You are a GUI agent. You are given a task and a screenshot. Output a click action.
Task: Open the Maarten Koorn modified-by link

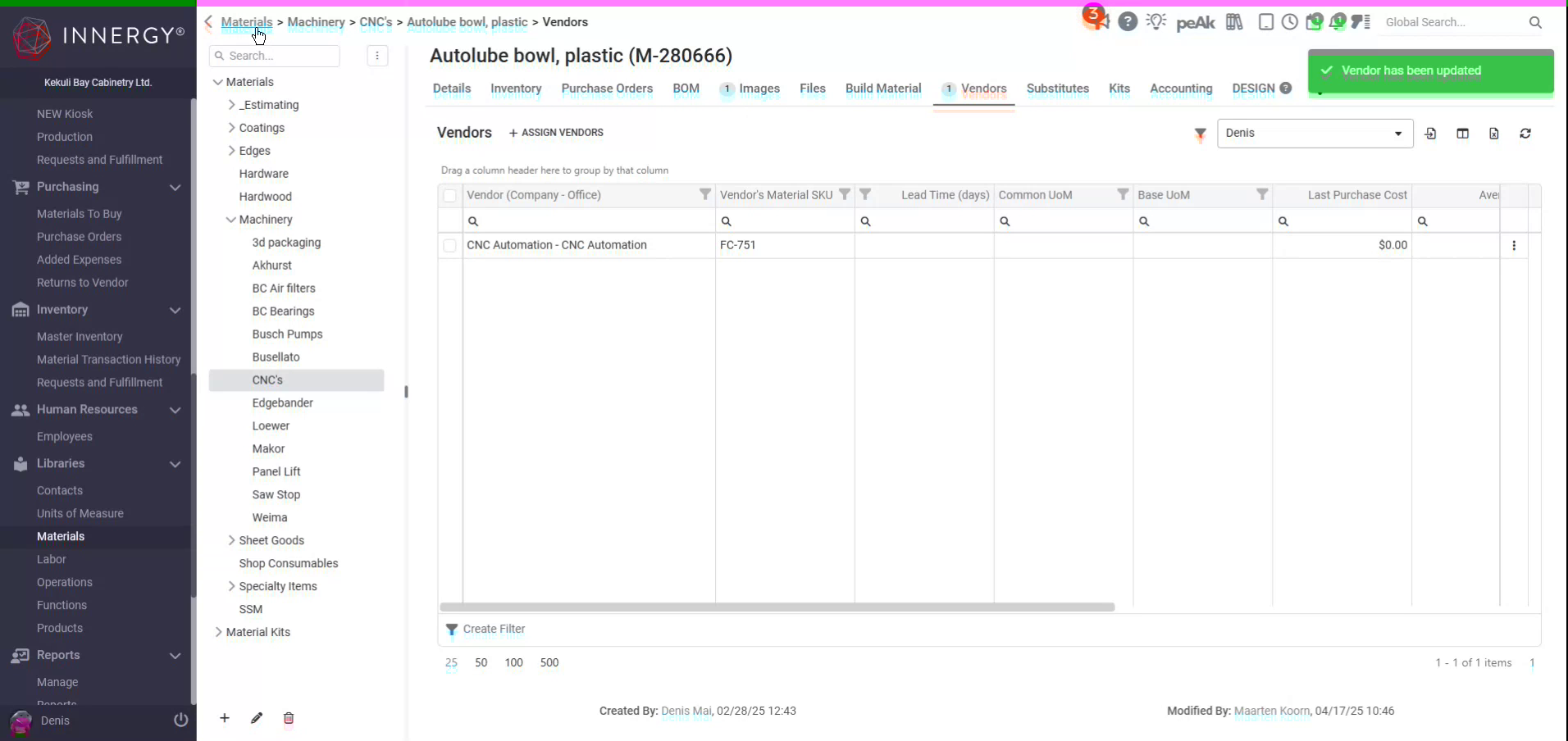click(x=1272, y=711)
